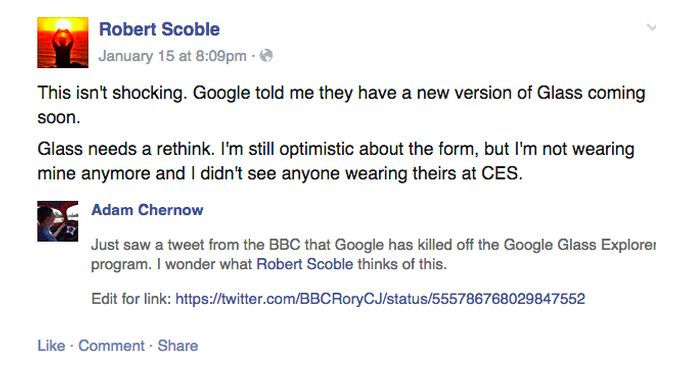This screenshot has width=684, height=373.
Task: Open the January 15 at 8:09pm timestamp
Action: tap(173, 56)
